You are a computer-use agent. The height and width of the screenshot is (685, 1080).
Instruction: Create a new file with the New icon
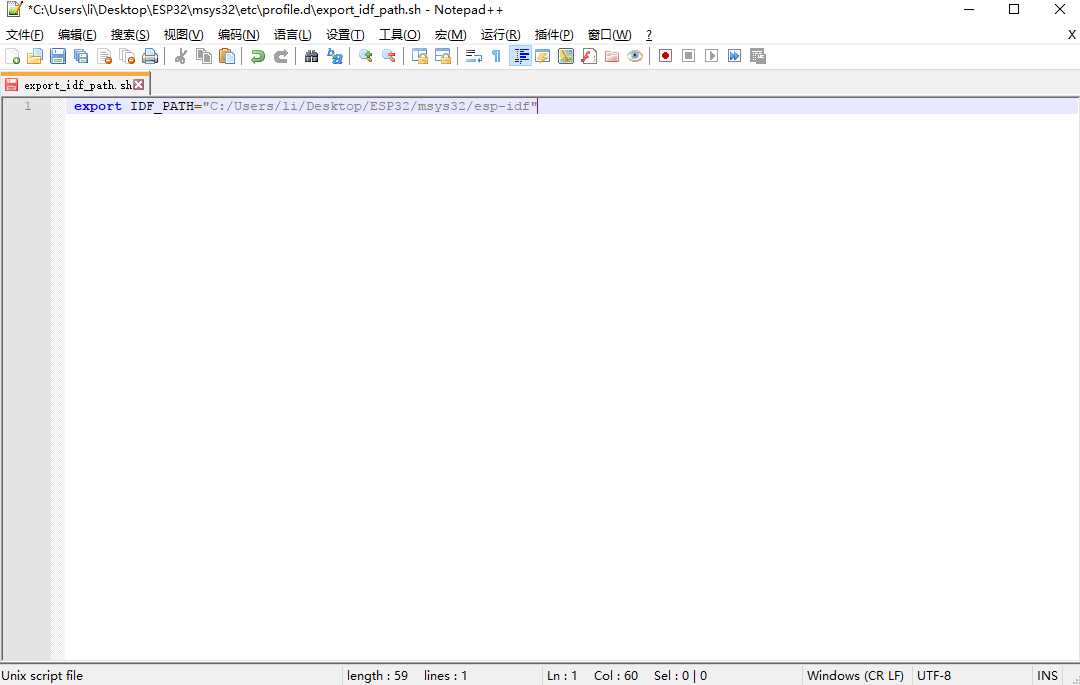tap(12, 56)
